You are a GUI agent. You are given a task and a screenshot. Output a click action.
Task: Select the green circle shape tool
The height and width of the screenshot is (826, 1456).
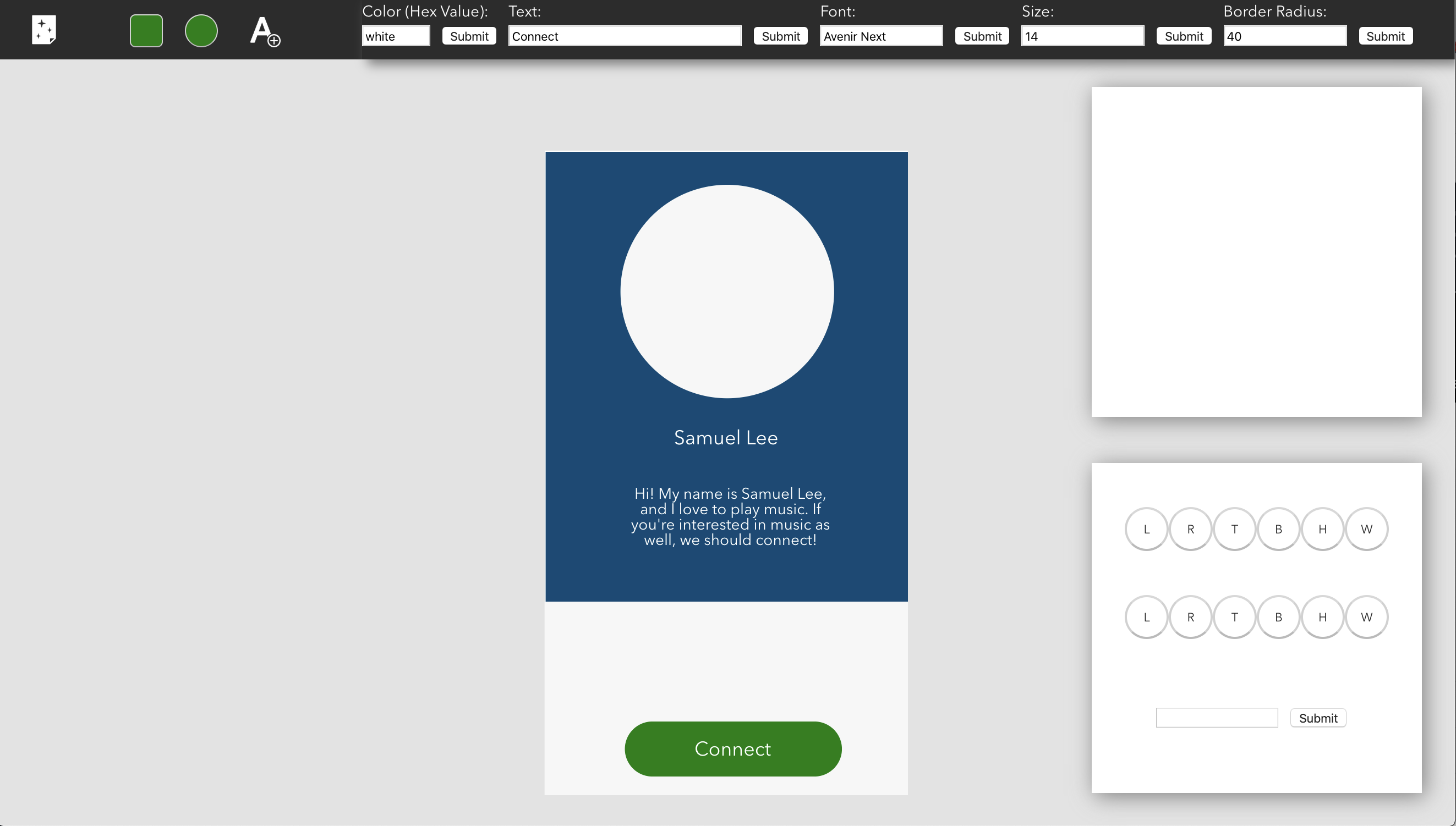click(x=201, y=31)
